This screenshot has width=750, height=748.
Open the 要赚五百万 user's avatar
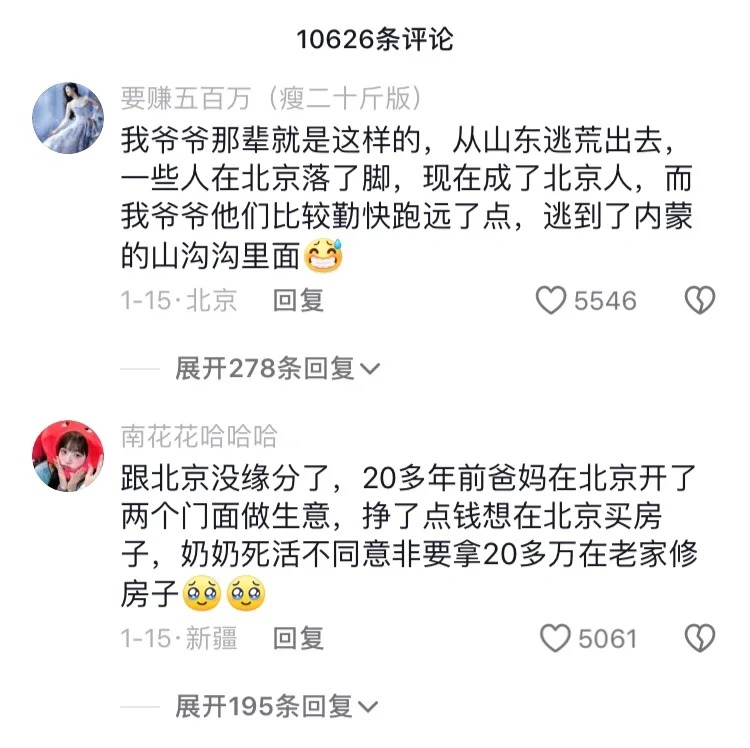point(68,118)
